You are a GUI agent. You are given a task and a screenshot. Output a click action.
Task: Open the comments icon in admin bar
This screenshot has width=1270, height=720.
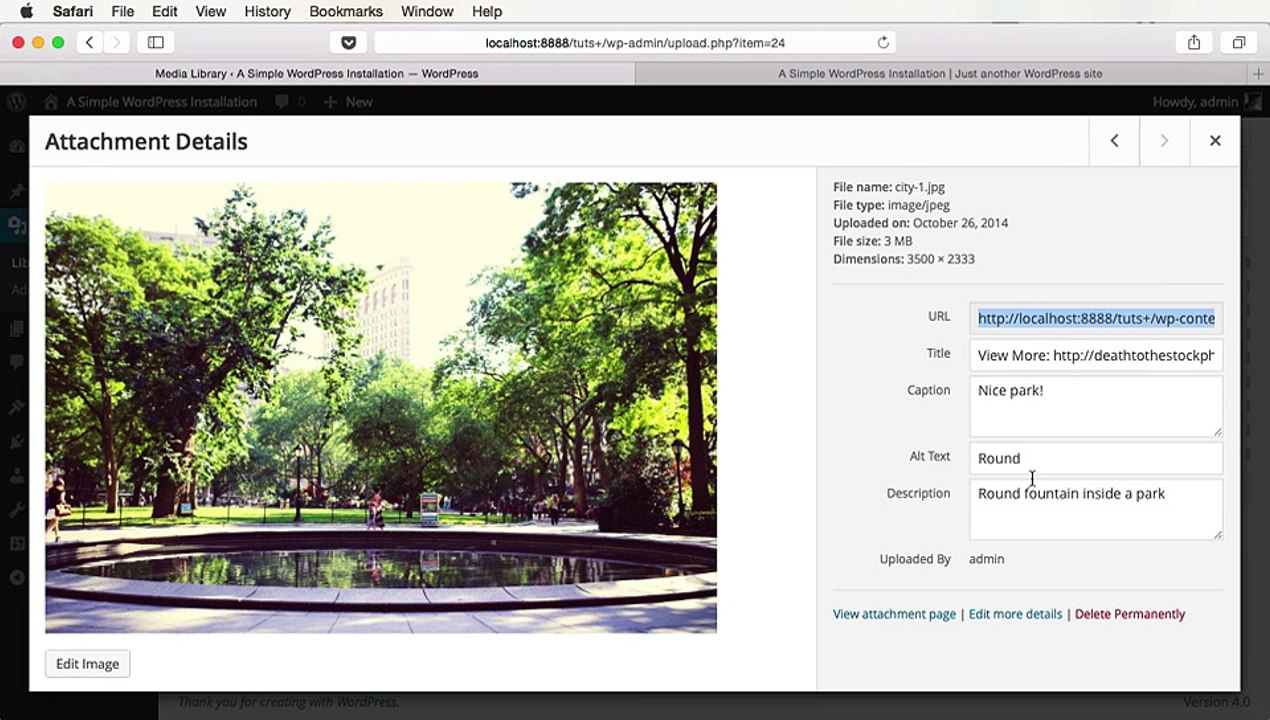click(289, 101)
